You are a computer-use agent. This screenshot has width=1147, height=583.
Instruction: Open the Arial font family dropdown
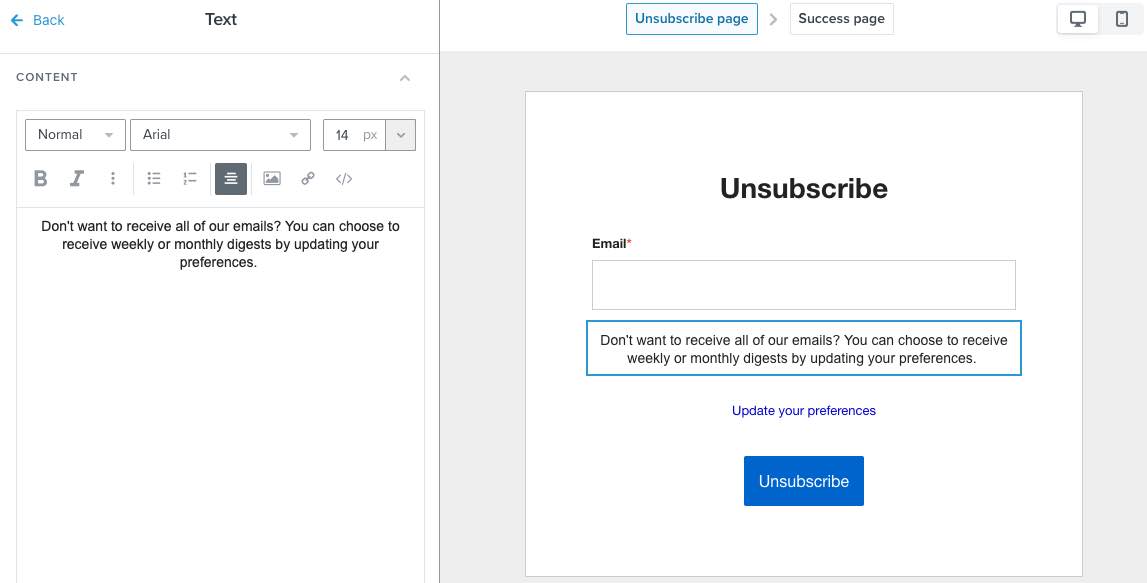(220, 134)
